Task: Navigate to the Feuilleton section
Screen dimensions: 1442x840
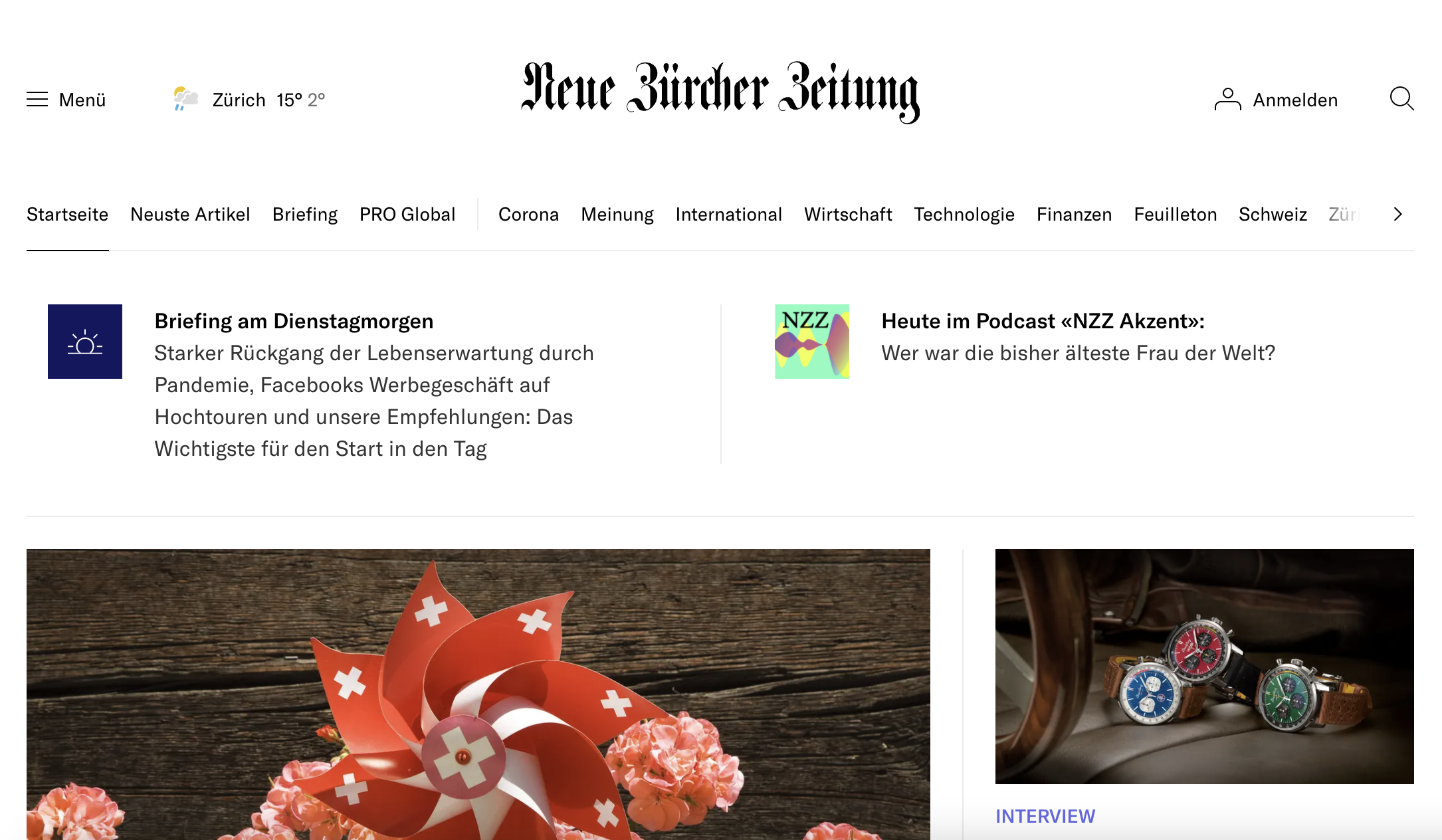Action: click(1175, 214)
